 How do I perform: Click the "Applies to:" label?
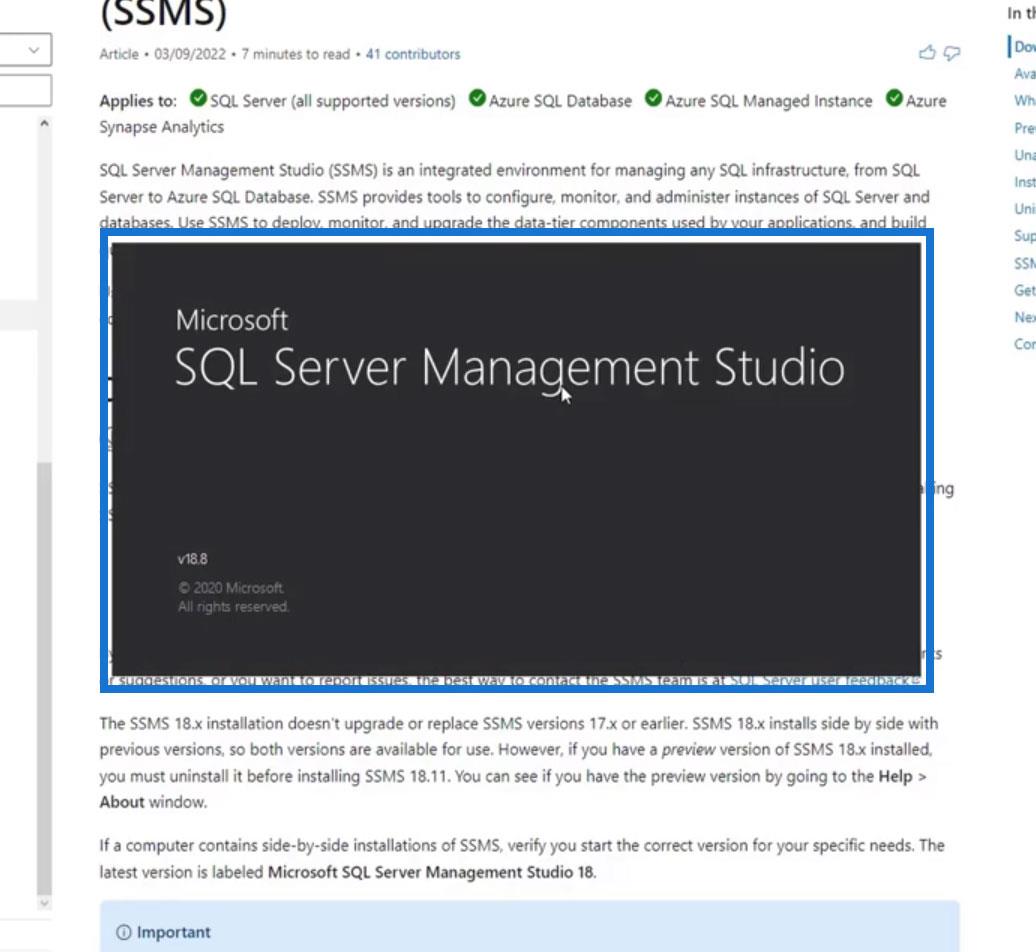(138, 101)
